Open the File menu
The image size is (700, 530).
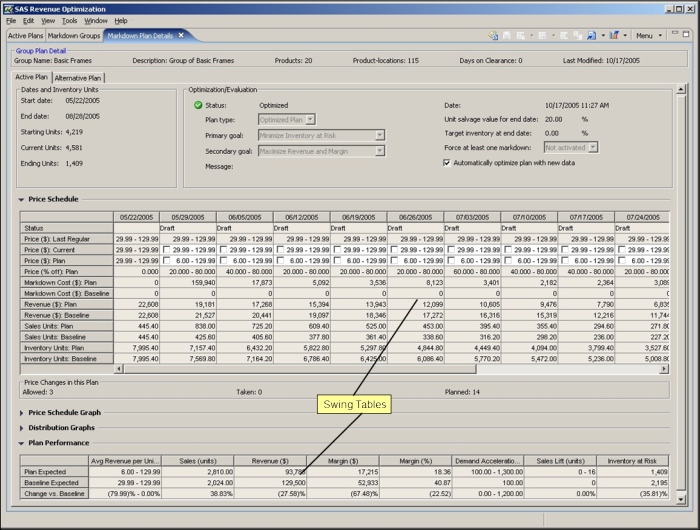(11, 21)
